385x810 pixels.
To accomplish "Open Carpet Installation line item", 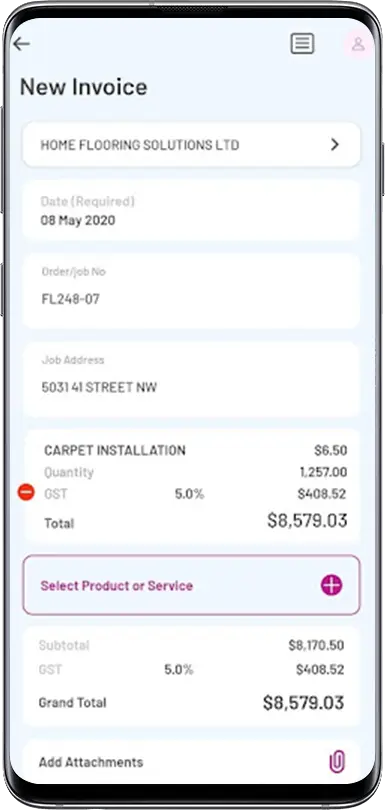I will 191,486.
